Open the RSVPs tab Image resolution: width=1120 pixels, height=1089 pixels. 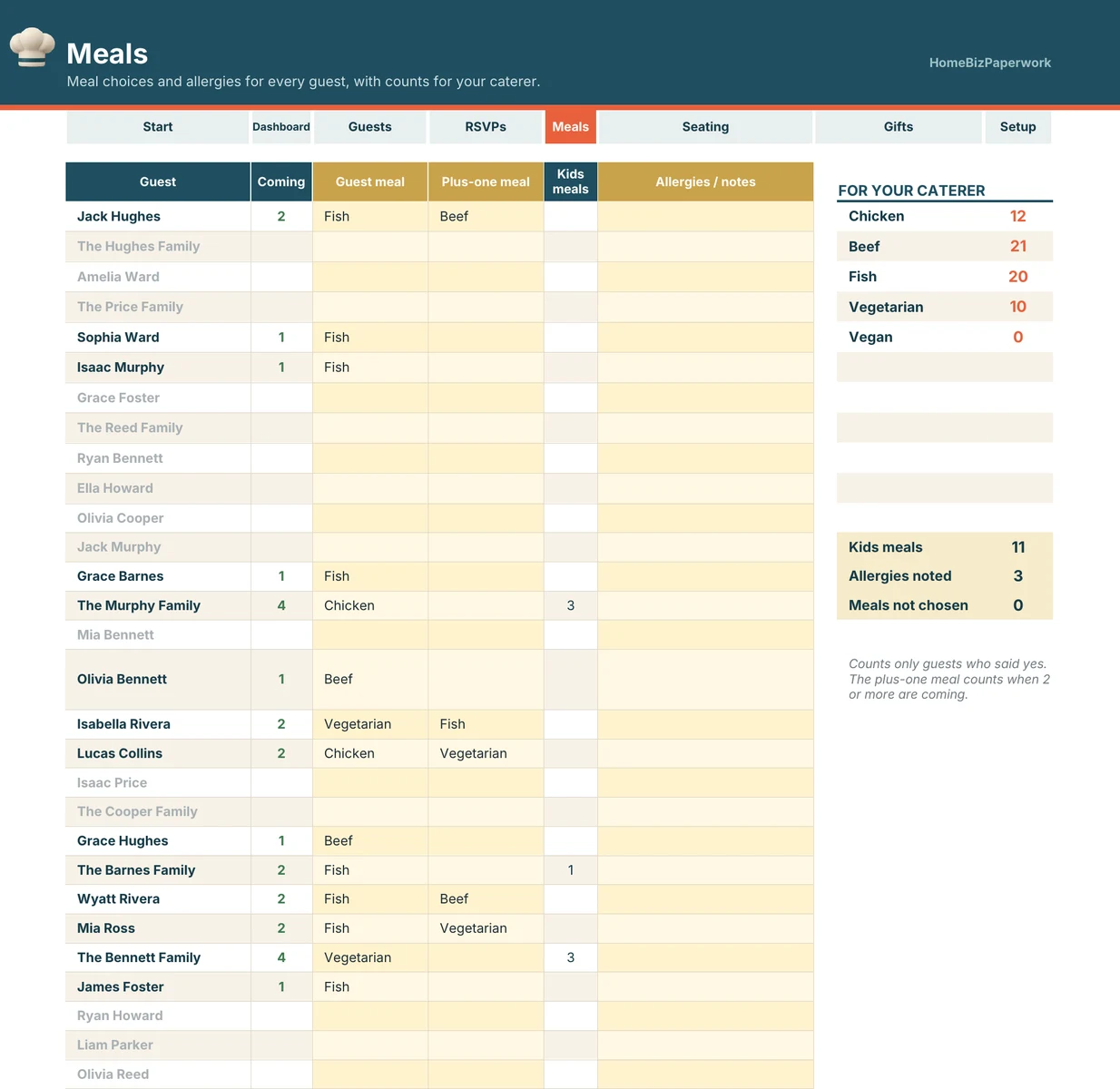point(486,127)
